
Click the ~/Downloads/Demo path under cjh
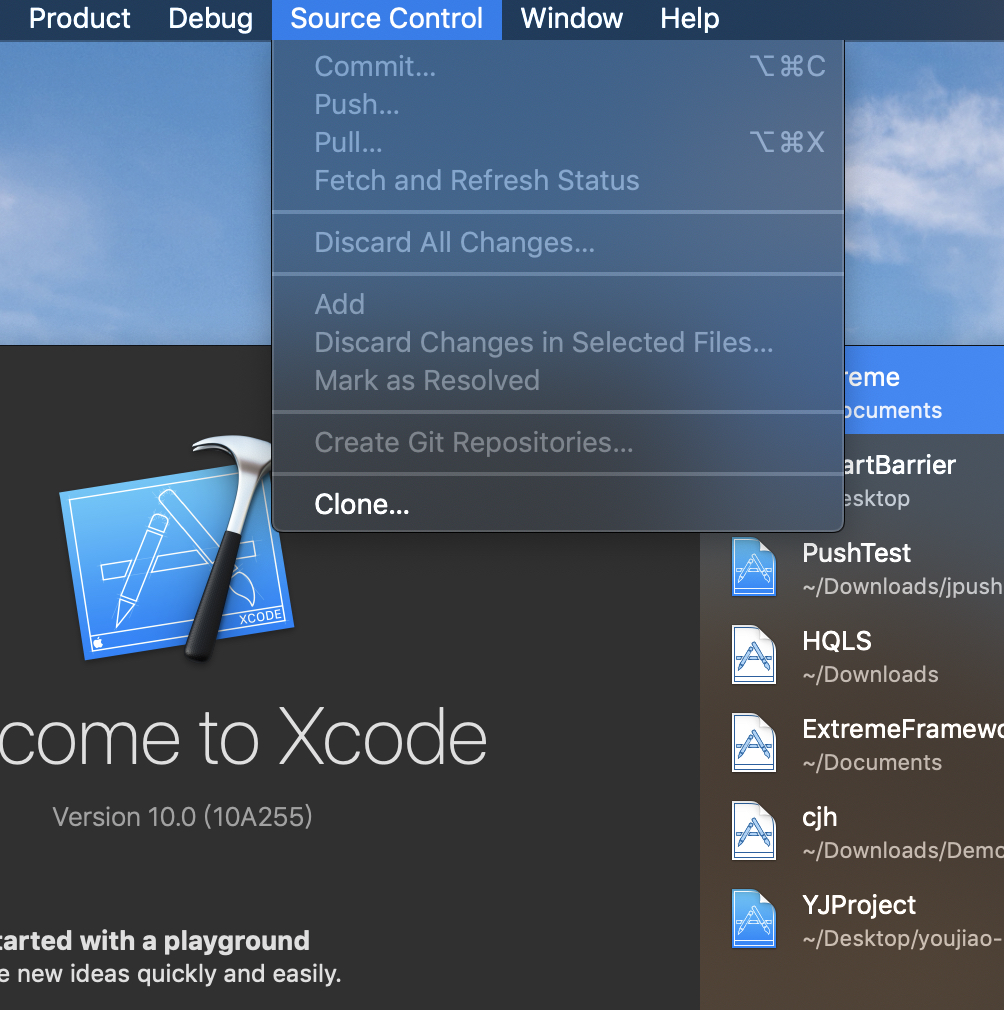[x=903, y=850]
